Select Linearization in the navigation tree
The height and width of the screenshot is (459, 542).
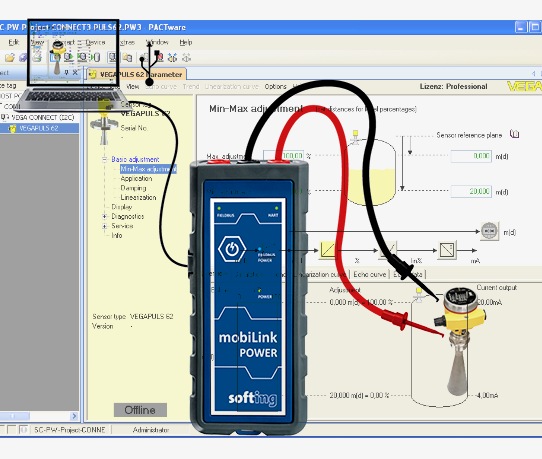[138, 197]
